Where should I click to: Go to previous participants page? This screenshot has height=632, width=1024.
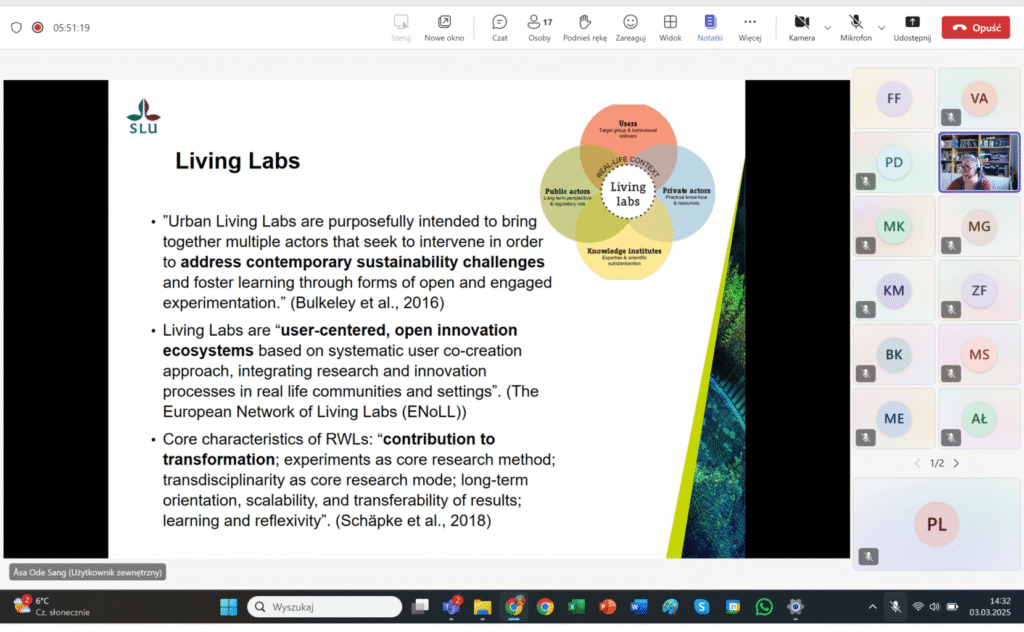tap(918, 464)
